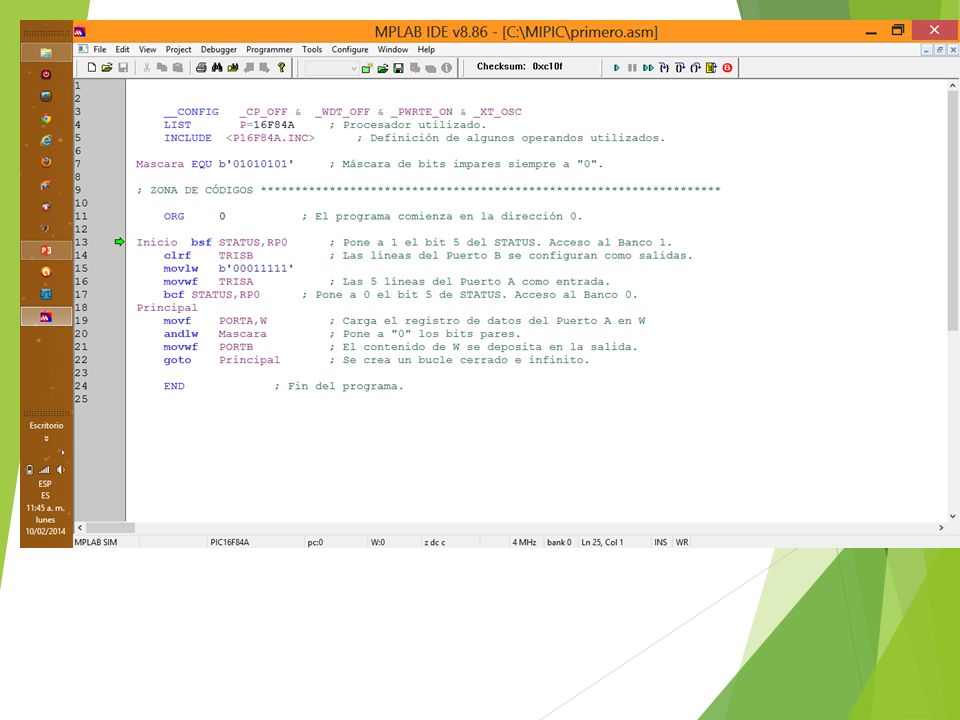The width and height of the screenshot is (960, 720).
Task: Click the Step Over debug icon
Action: (680, 68)
